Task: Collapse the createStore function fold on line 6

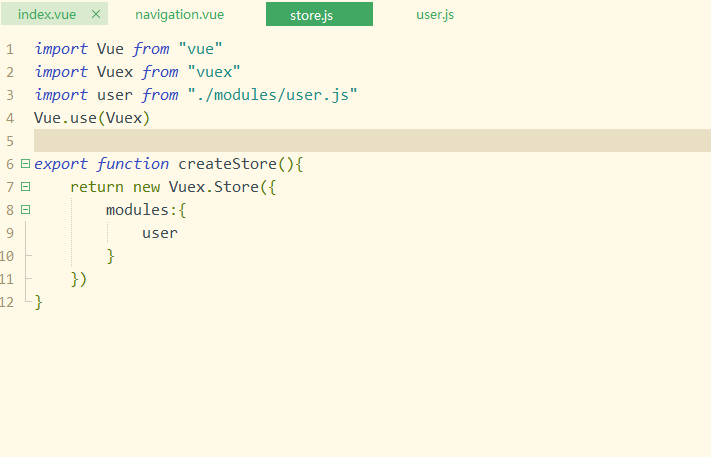Action: coord(25,164)
